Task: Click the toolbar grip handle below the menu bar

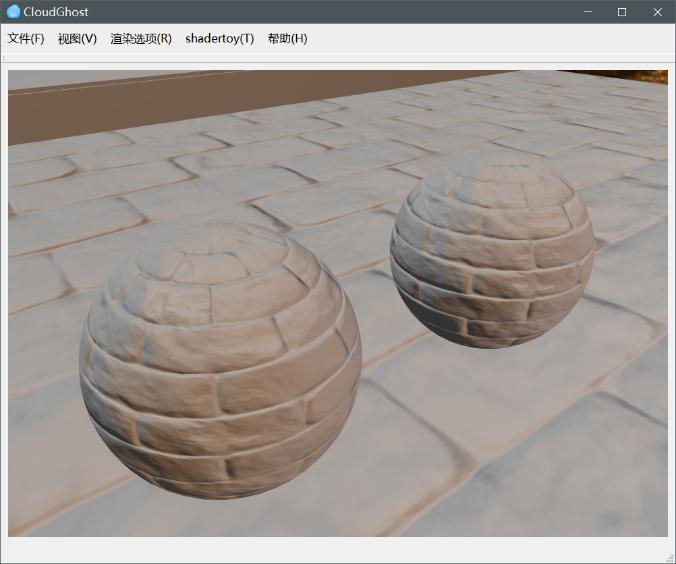Action: pyautogui.click(x=5, y=58)
